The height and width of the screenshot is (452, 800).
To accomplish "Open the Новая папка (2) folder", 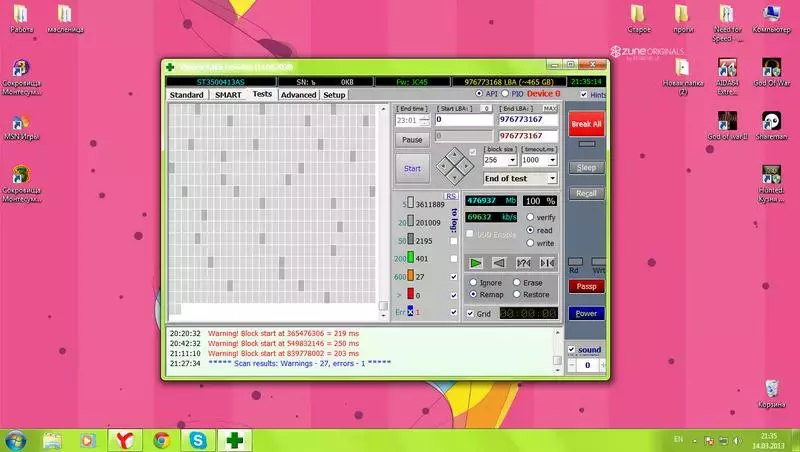I will (683, 77).
